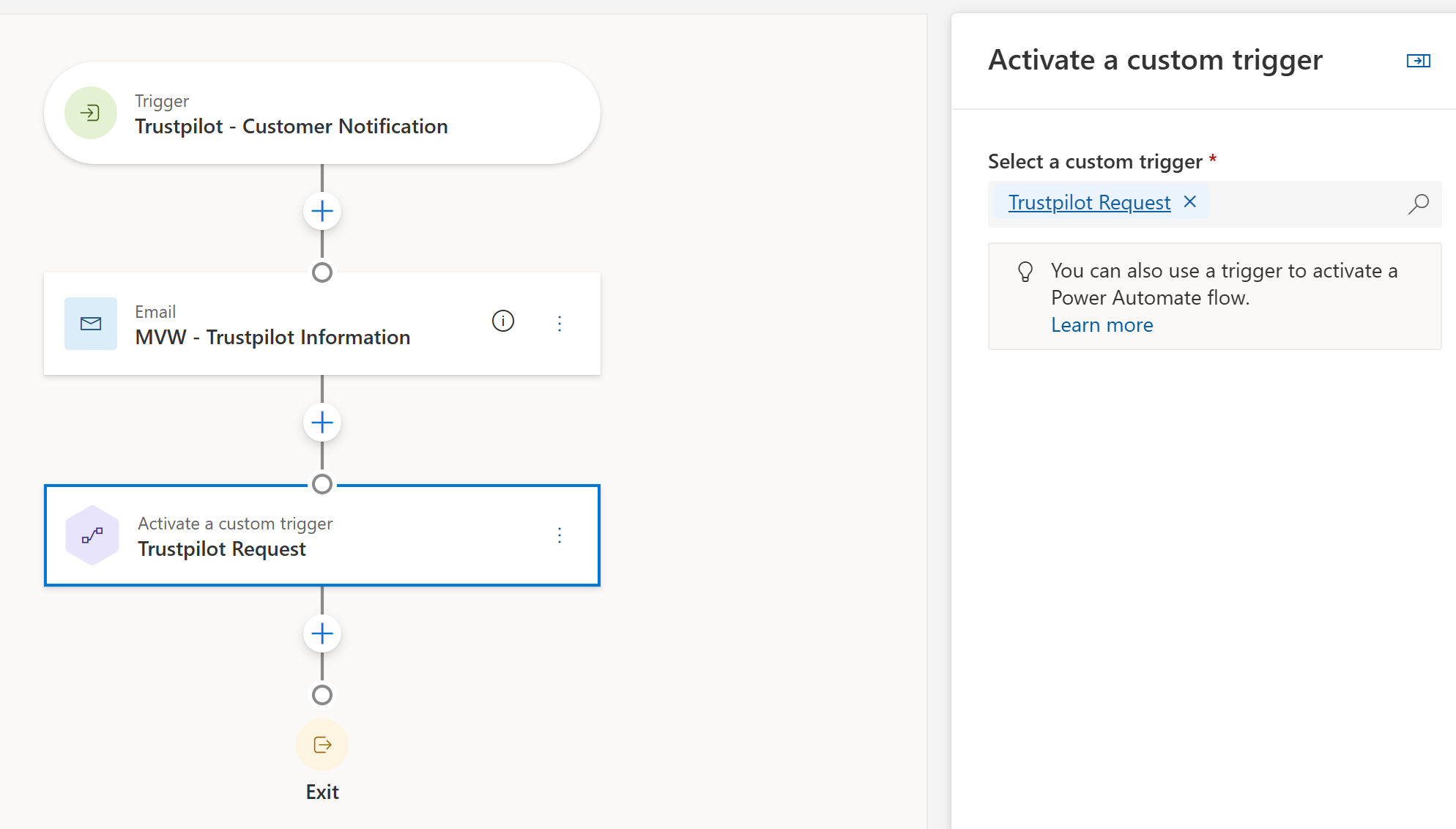Collapse the side panel using top-right icon
Image resolution: width=1456 pixels, height=829 pixels.
pos(1418,61)
